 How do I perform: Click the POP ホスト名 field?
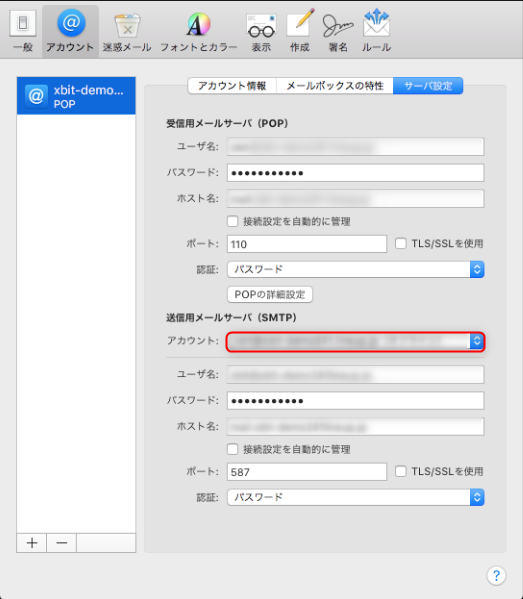(x=356, y=199)
